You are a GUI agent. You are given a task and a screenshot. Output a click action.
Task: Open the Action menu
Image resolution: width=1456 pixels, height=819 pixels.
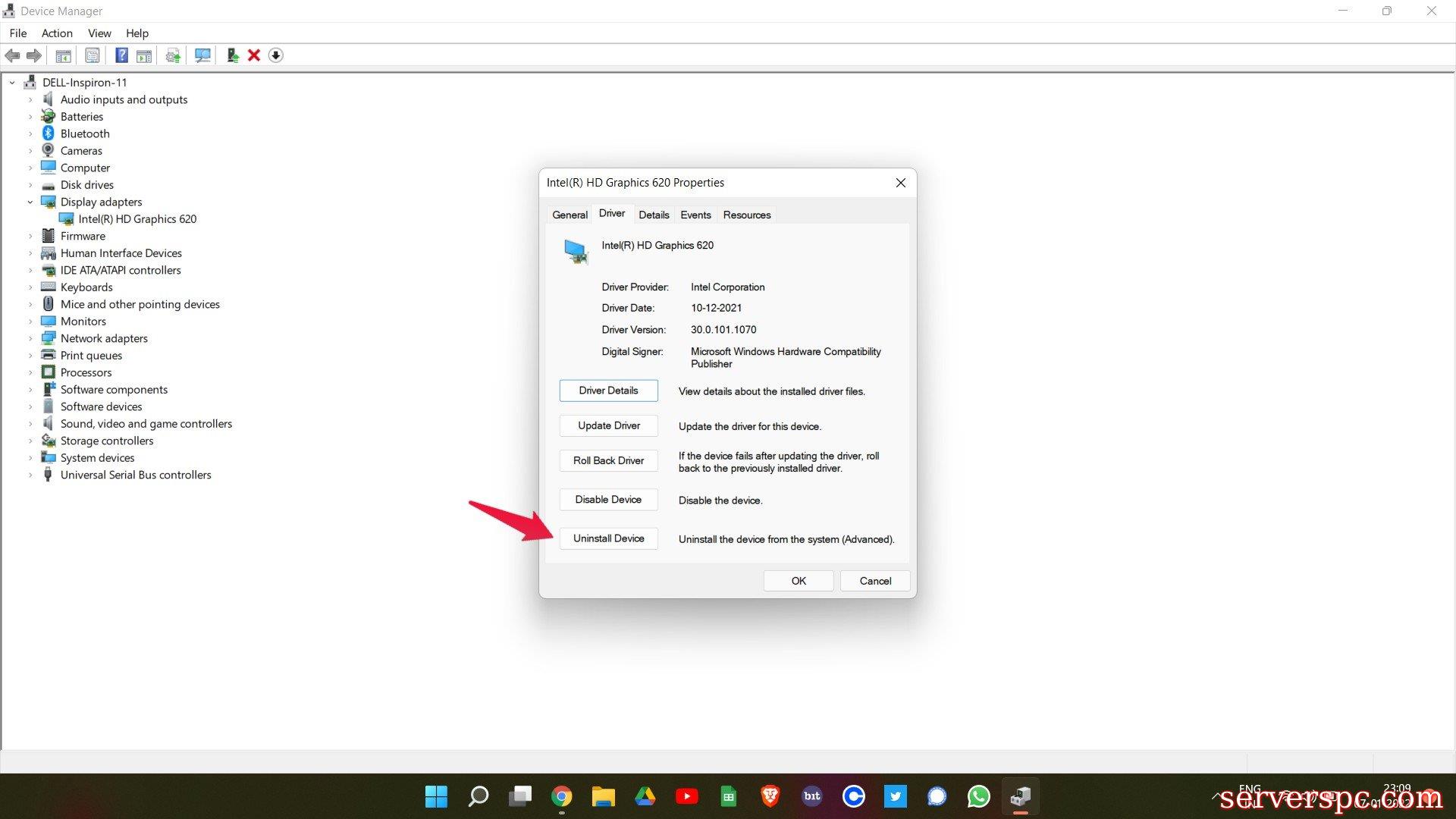[x=57, y=33]
